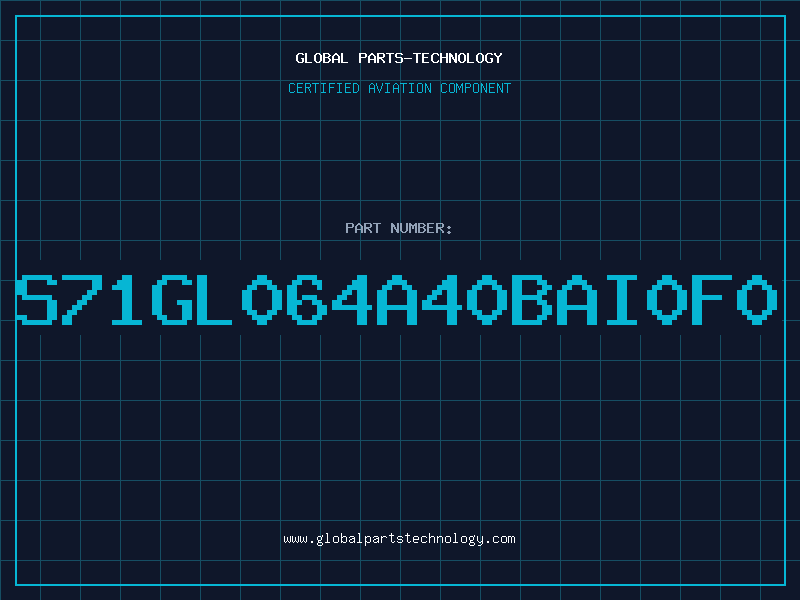Viewport: 800px width, 600px height.
Task: Click the PART NUMBER: label
Action: click(x=399, y=228)
